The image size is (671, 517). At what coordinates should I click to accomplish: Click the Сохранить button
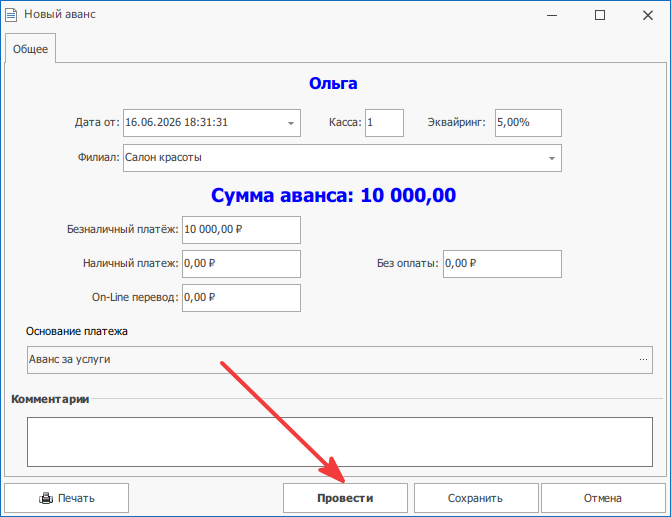click(475, 498)
